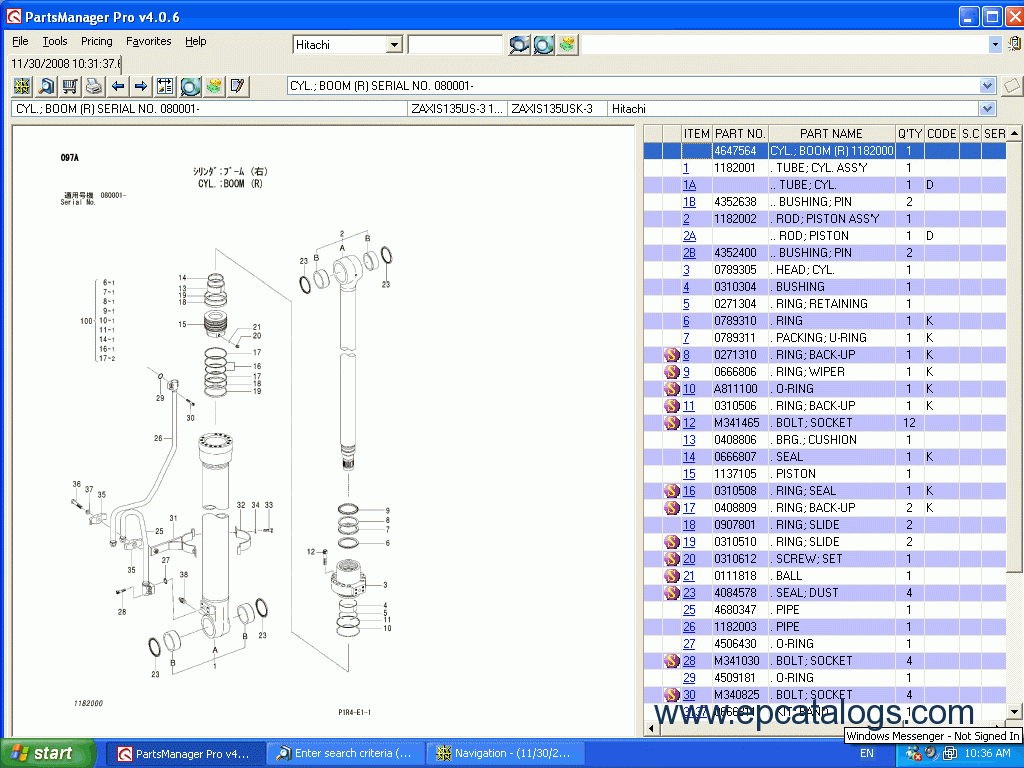Click the PartsManager Pro taskbar button
Image resolution: width=1024 pixels, height=768 pixels.
pos(185,753)
